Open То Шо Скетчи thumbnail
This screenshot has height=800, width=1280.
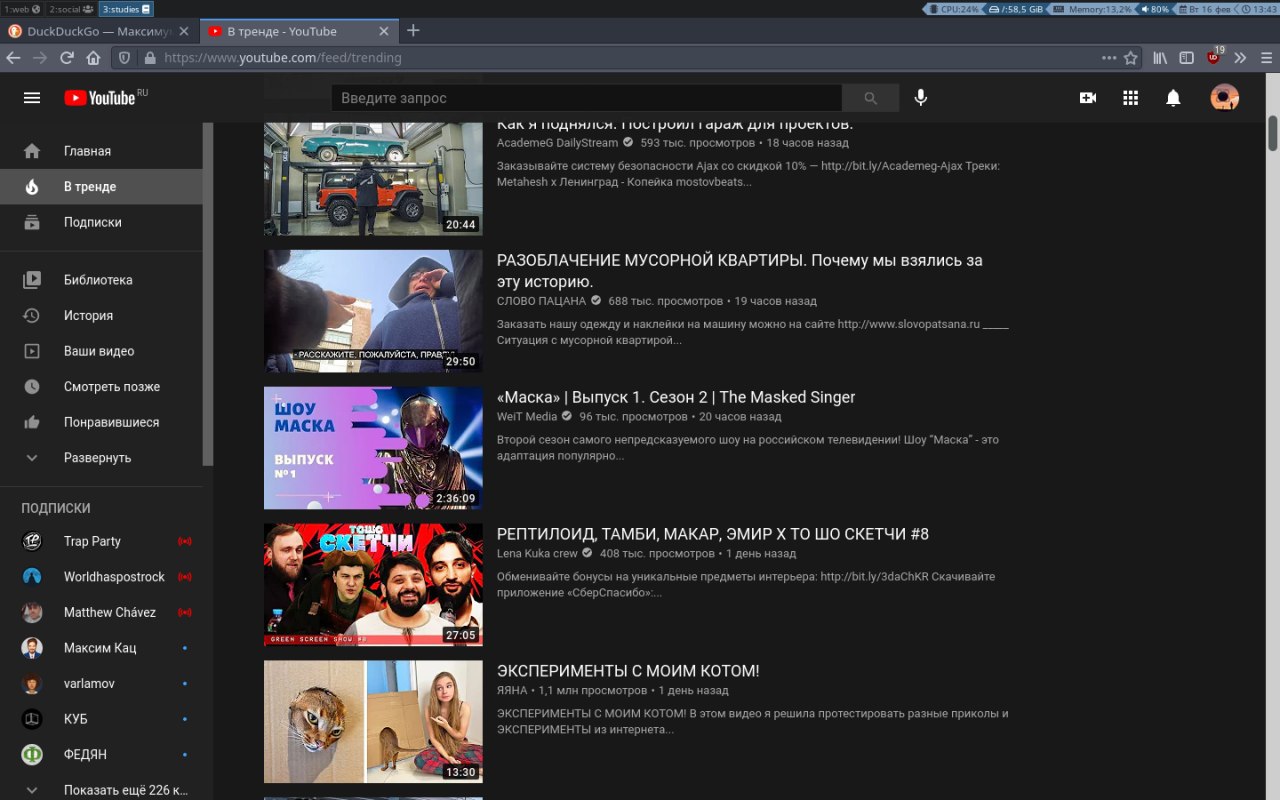pos(373,585)
